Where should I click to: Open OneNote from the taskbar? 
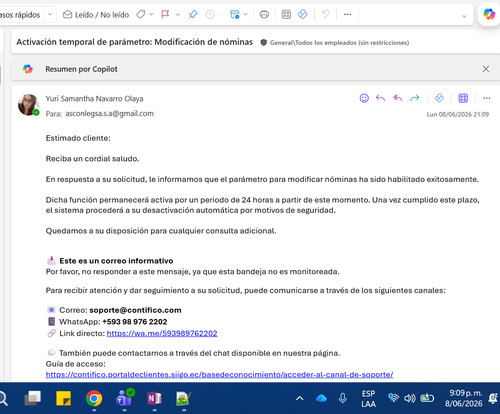pyautogui.click(x=154, y=398)
